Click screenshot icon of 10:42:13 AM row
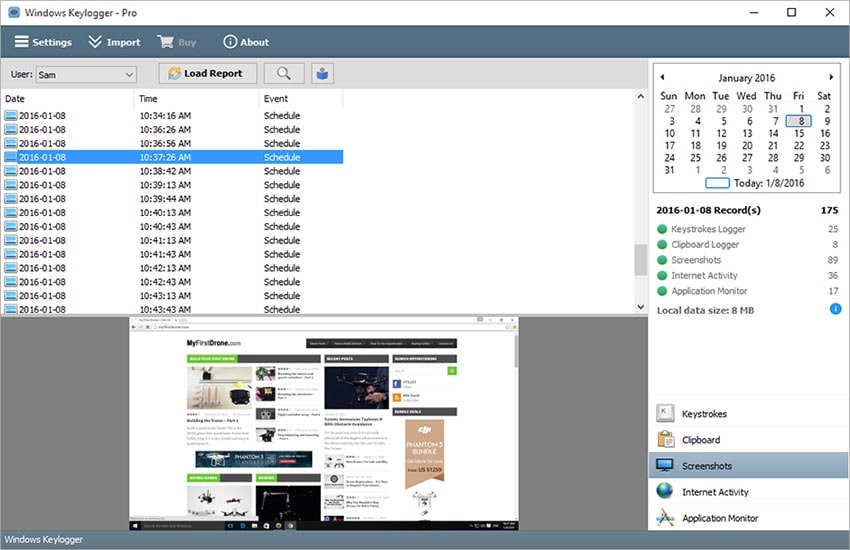The width and height of the screenshot is (850, 550). click(x=10, y=268)
